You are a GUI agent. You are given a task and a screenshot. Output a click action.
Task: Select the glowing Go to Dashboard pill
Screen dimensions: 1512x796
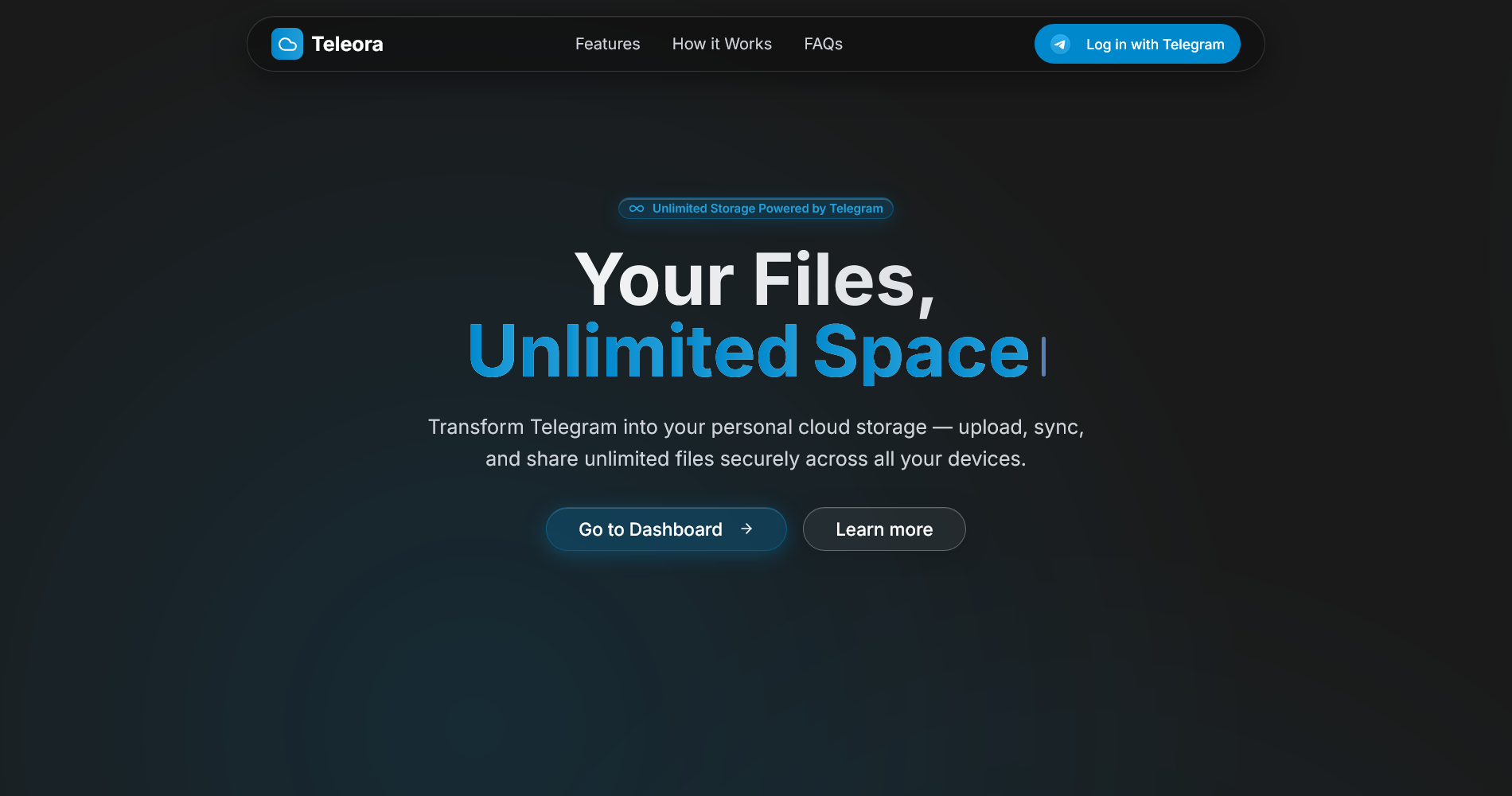coord(666,529)
